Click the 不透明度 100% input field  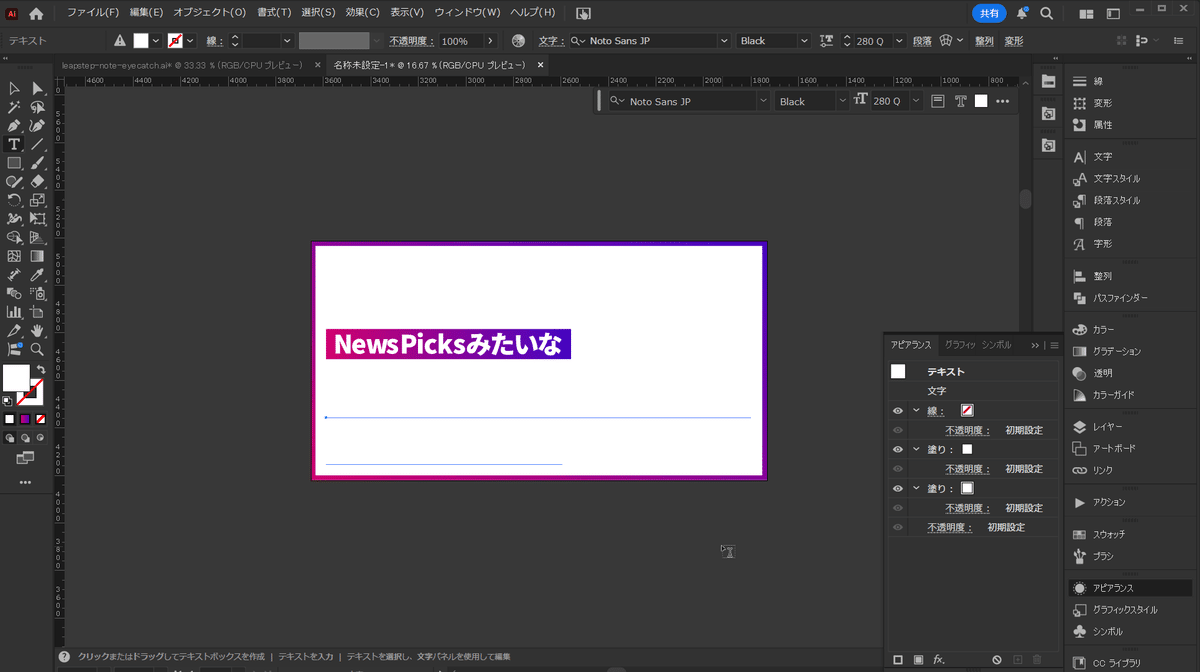coord(458,41)
